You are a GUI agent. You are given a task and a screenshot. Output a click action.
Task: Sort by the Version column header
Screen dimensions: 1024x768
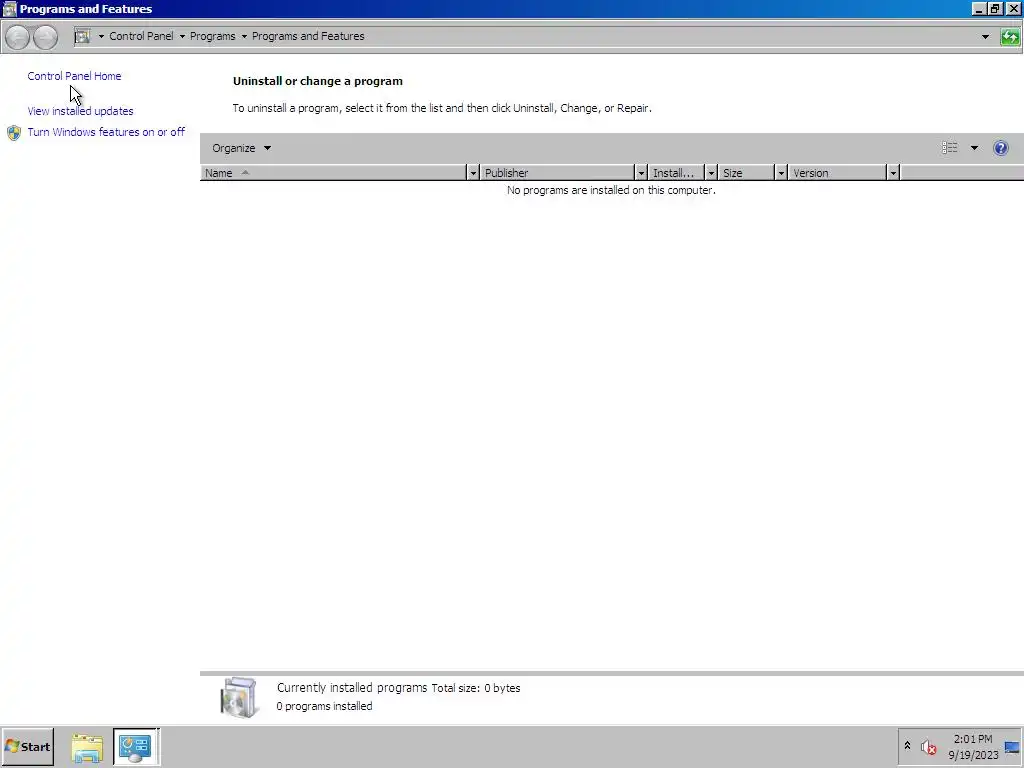[x=837, y=173]
